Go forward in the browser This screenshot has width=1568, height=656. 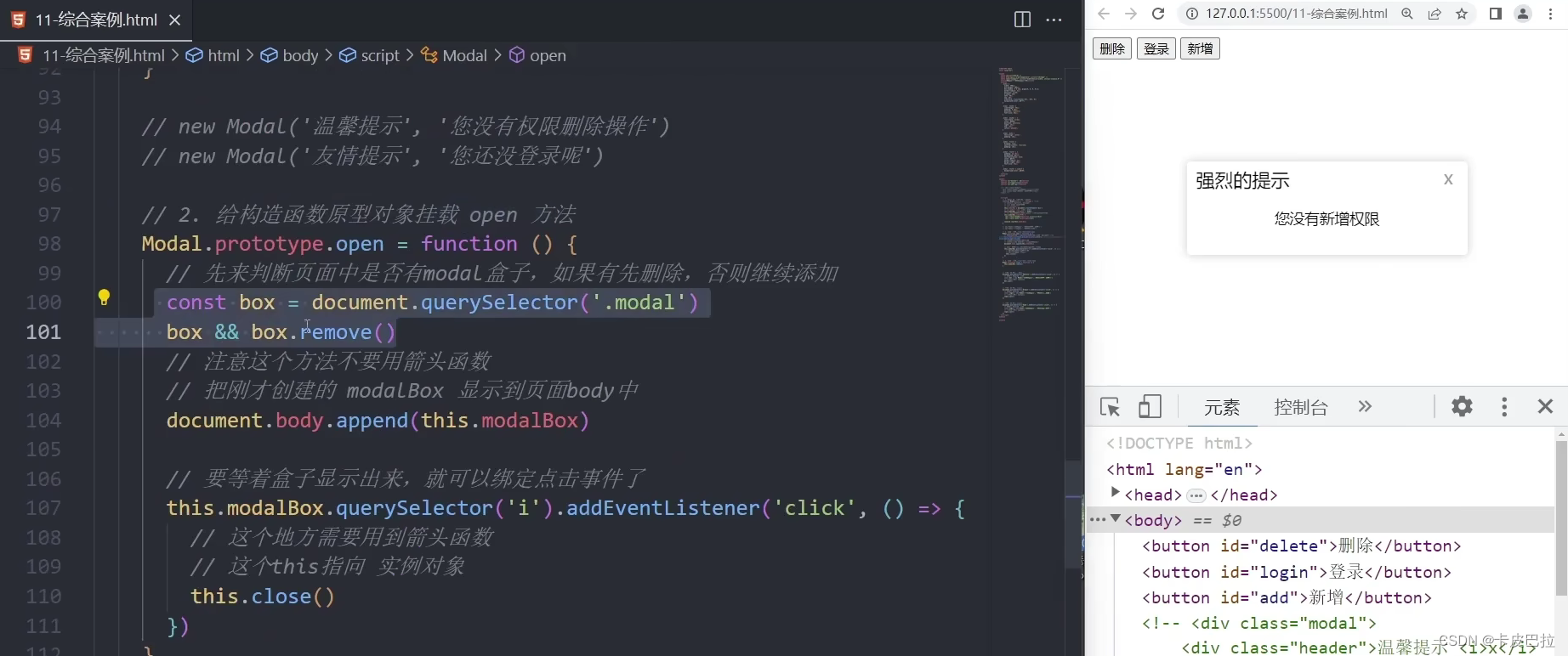click(1131, 14)
